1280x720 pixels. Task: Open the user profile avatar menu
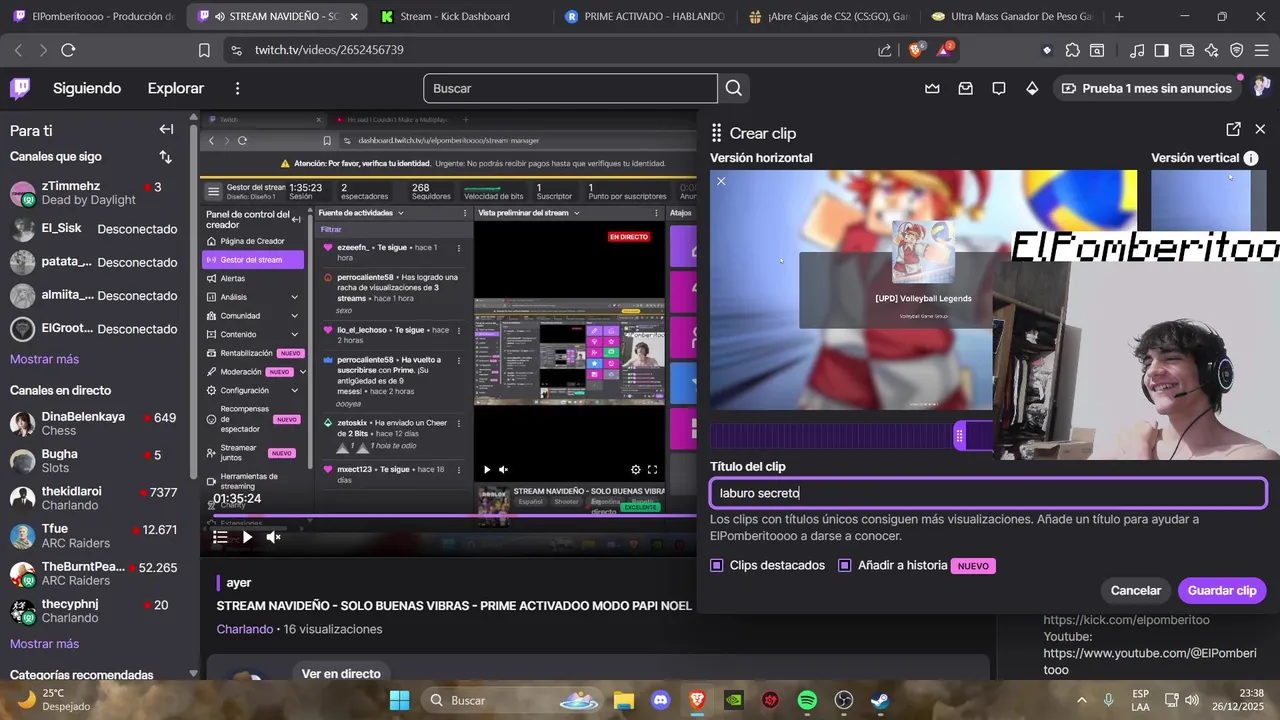1261,88
